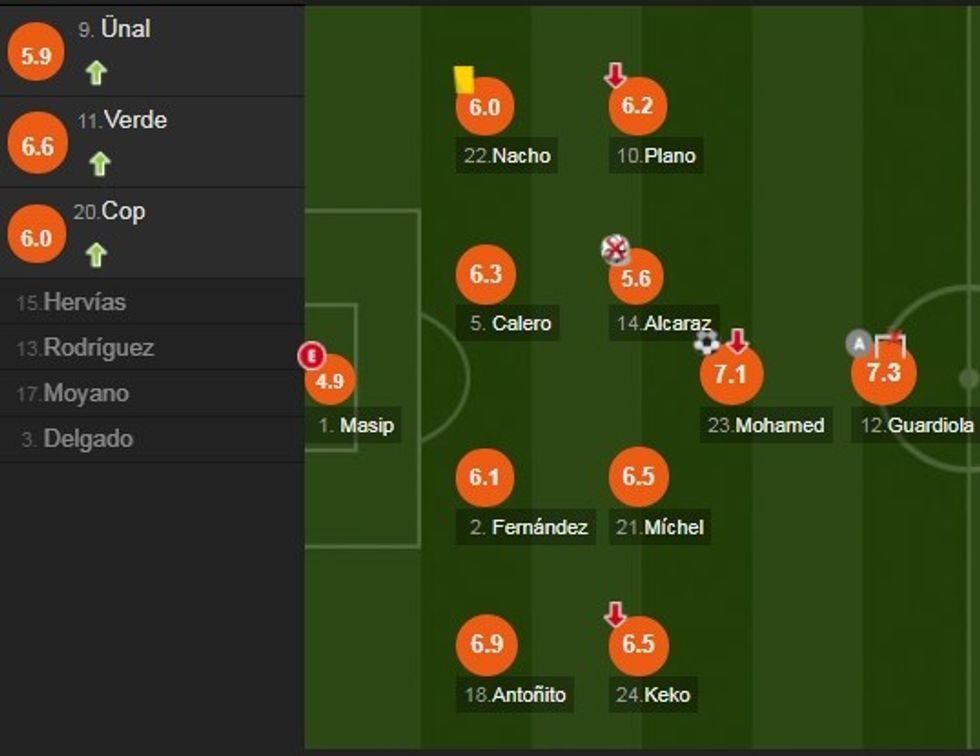Click the goal ball icon beside Mohamed
Viewport: 980px width, 756px height.
(x=707, y=342)
